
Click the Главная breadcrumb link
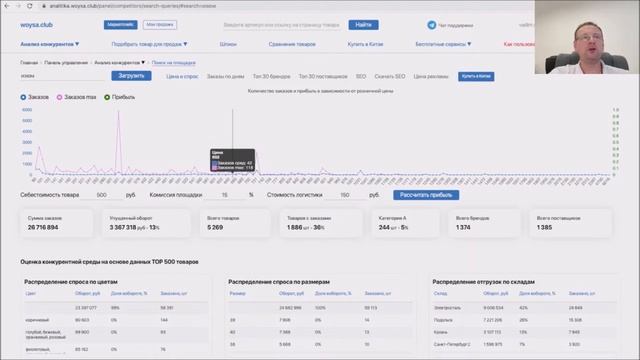pyautogui.click(x=29, y=63)
